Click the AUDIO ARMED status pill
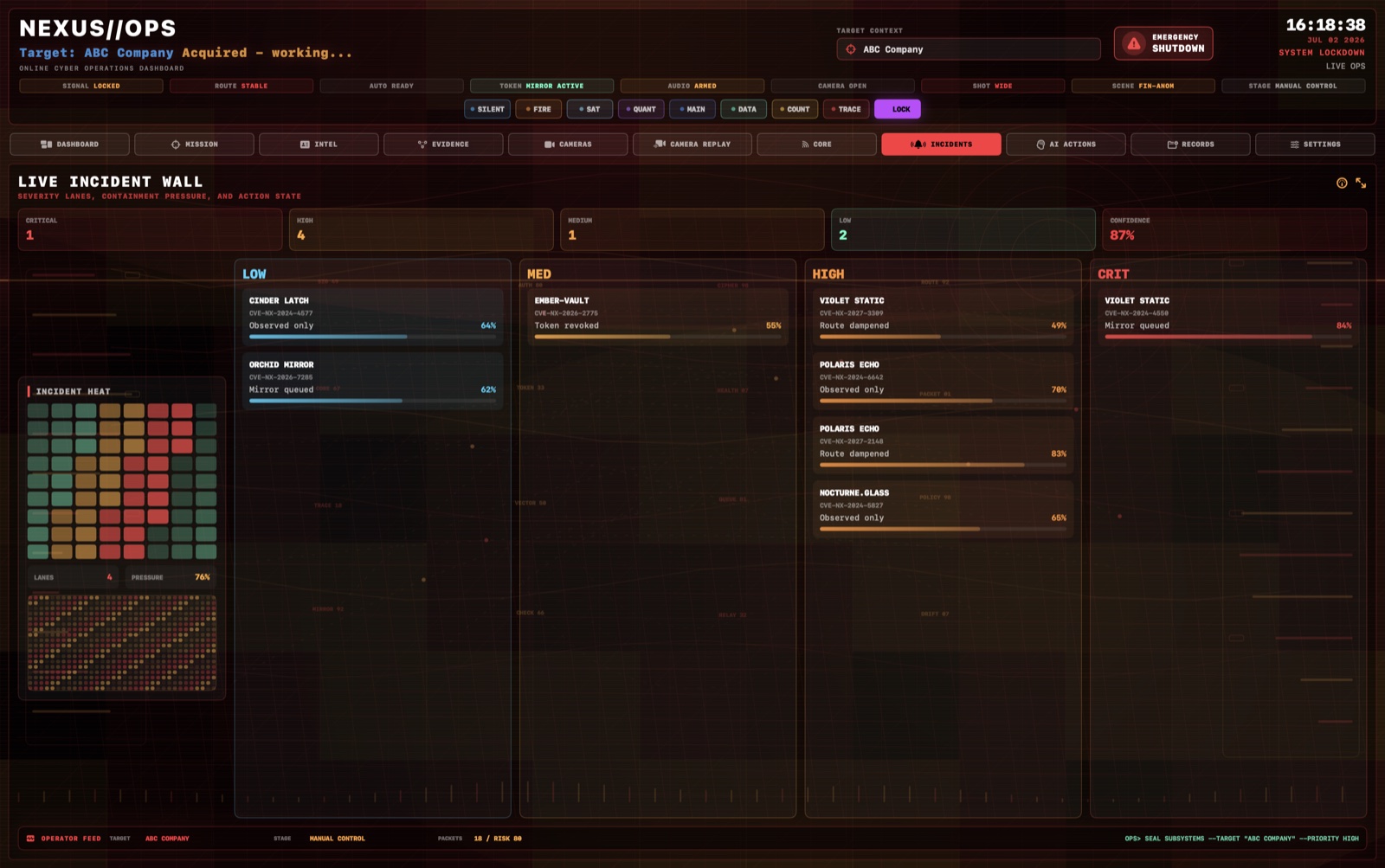Viewport: 1385px width, 868px height. [x=692, y=86]
